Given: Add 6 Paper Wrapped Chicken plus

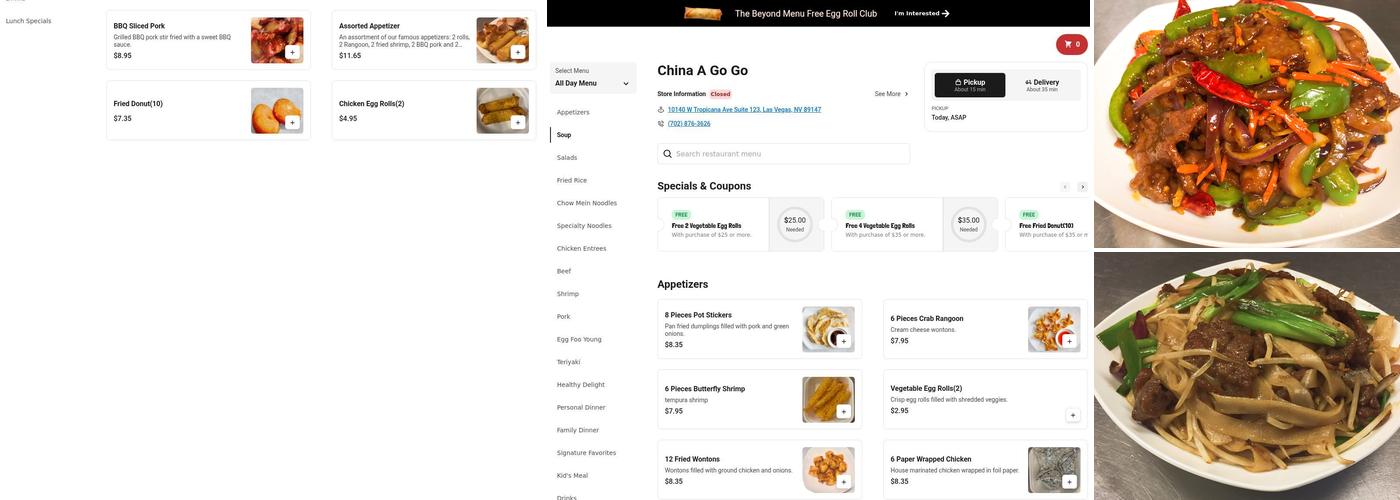Looking at the screenshot, I should pyautogui.click(x=1069, y=482).
